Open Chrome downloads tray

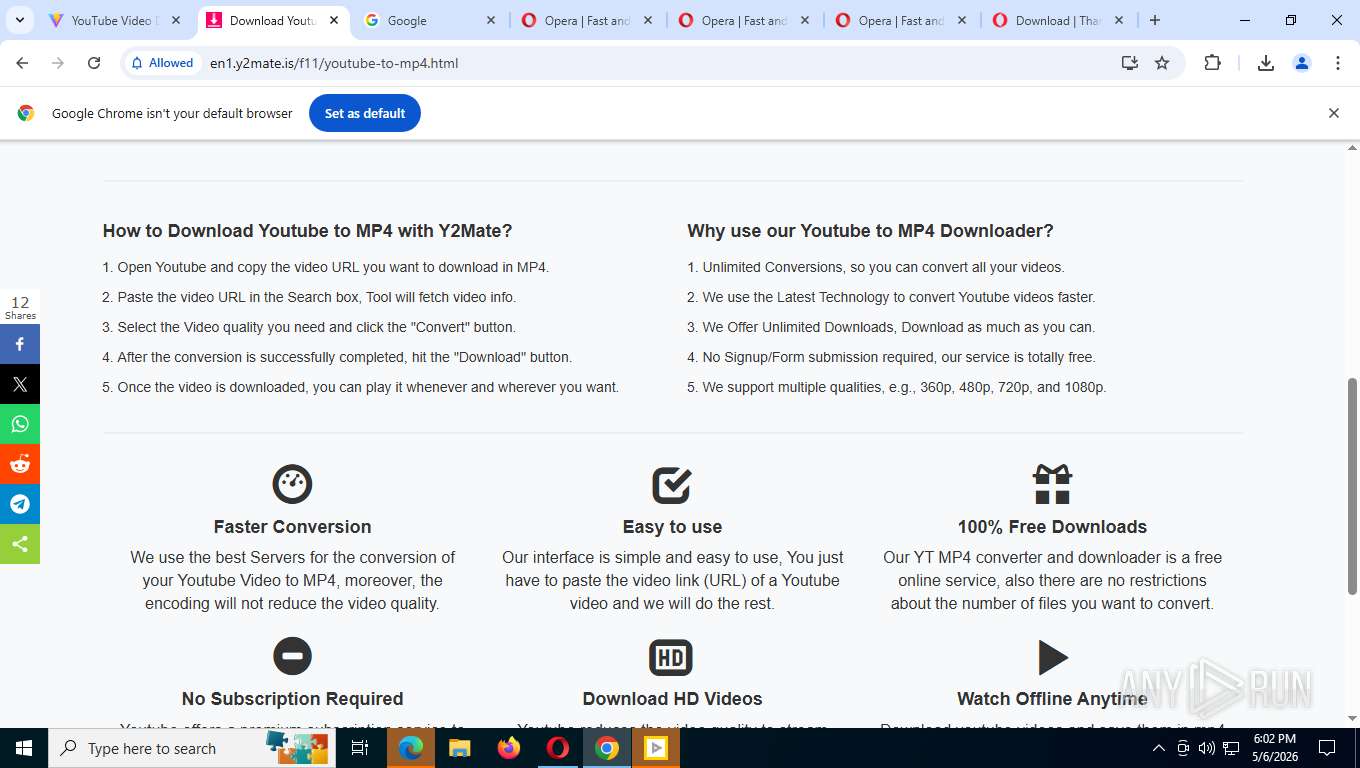click(1265, 63)
